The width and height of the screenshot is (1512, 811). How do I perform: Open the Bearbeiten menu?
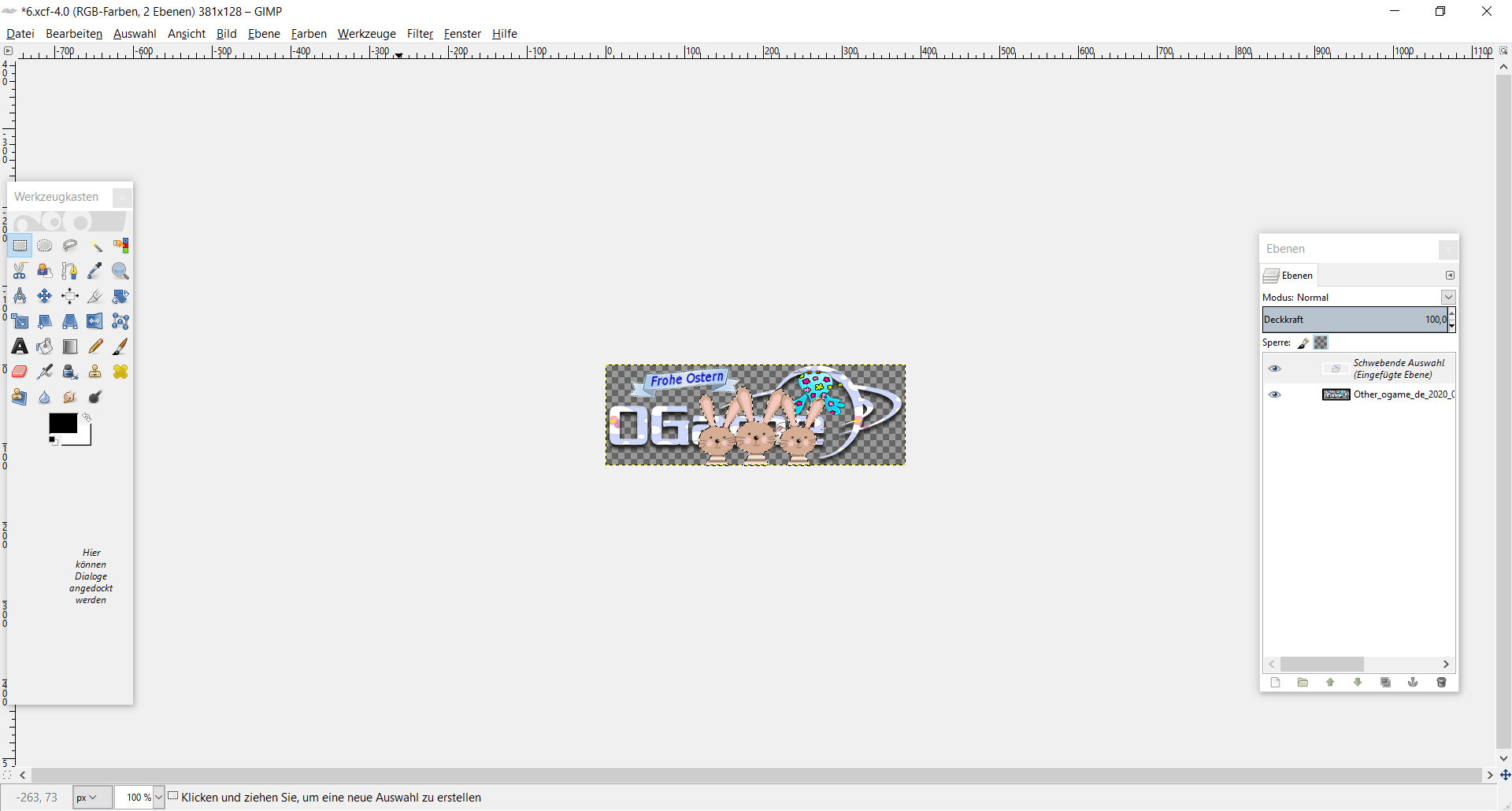74,34
